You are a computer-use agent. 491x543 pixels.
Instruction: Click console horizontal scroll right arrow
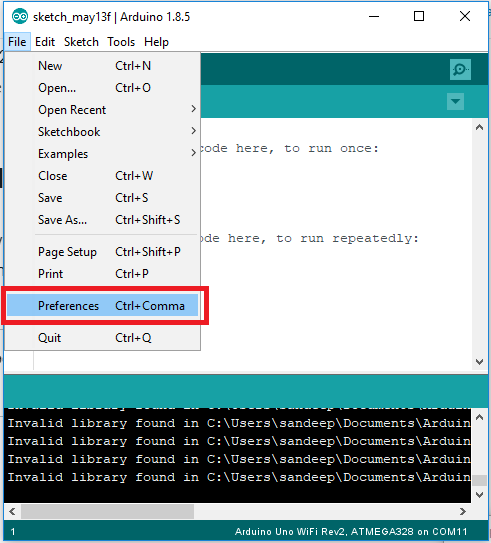(x=463, y=511)
